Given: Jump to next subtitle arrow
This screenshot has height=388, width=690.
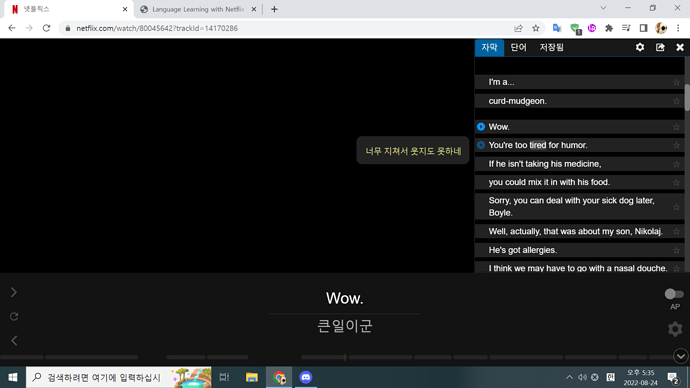Looking at the screenshot, I should point(14,292).
